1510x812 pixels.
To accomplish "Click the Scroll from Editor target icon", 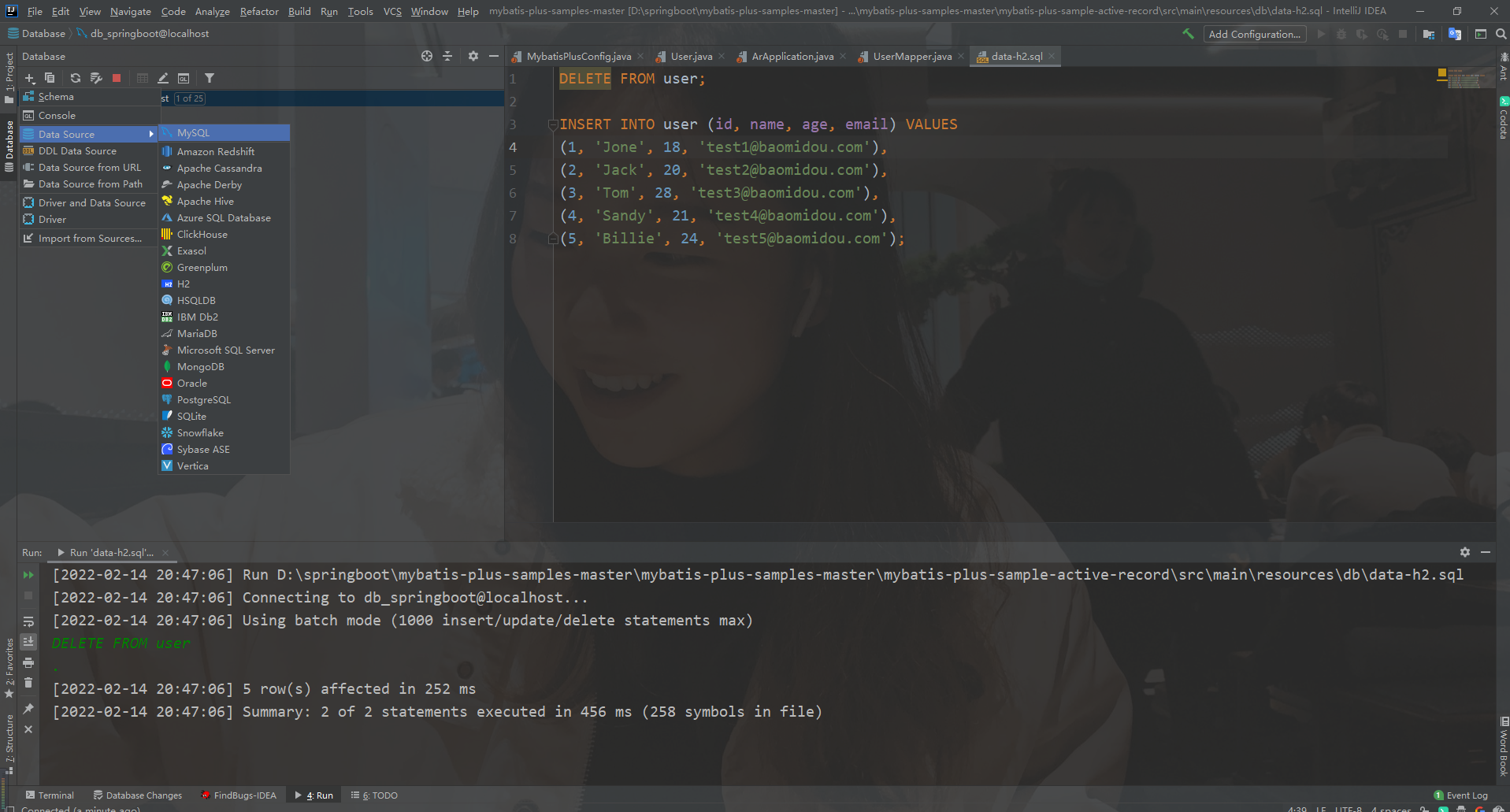I will [x=427, y=56].
